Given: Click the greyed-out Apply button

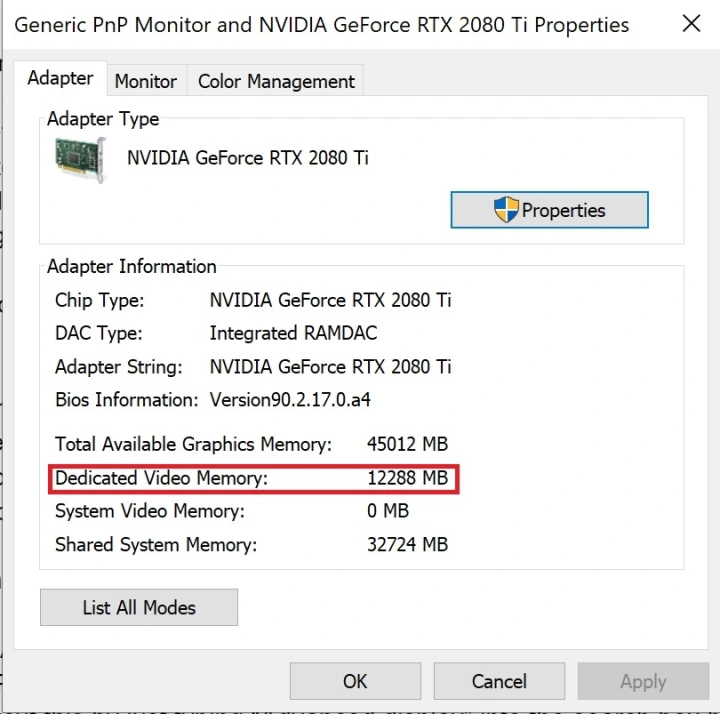Looking at the screenshot, I should (643, 681).
